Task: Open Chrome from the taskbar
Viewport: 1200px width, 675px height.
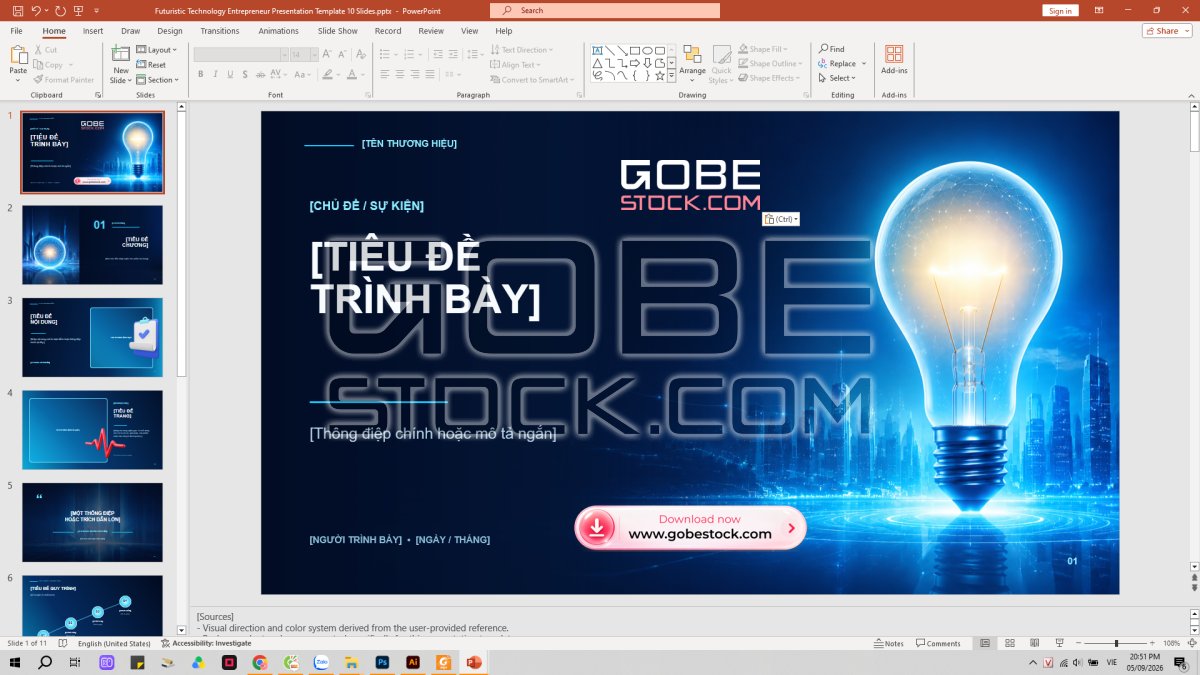Action: click(x=260, y=662)
